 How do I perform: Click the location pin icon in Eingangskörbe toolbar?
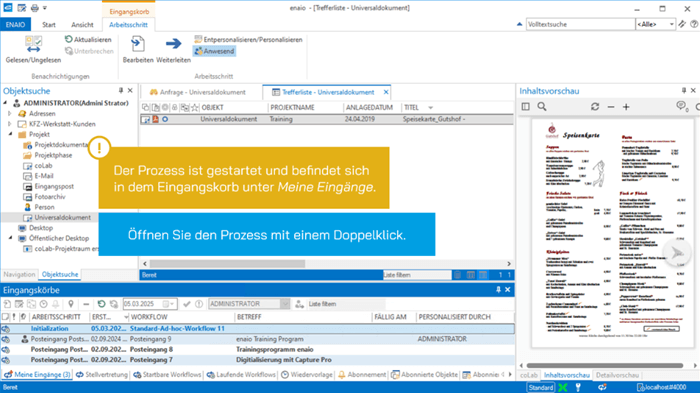(71, 304)
